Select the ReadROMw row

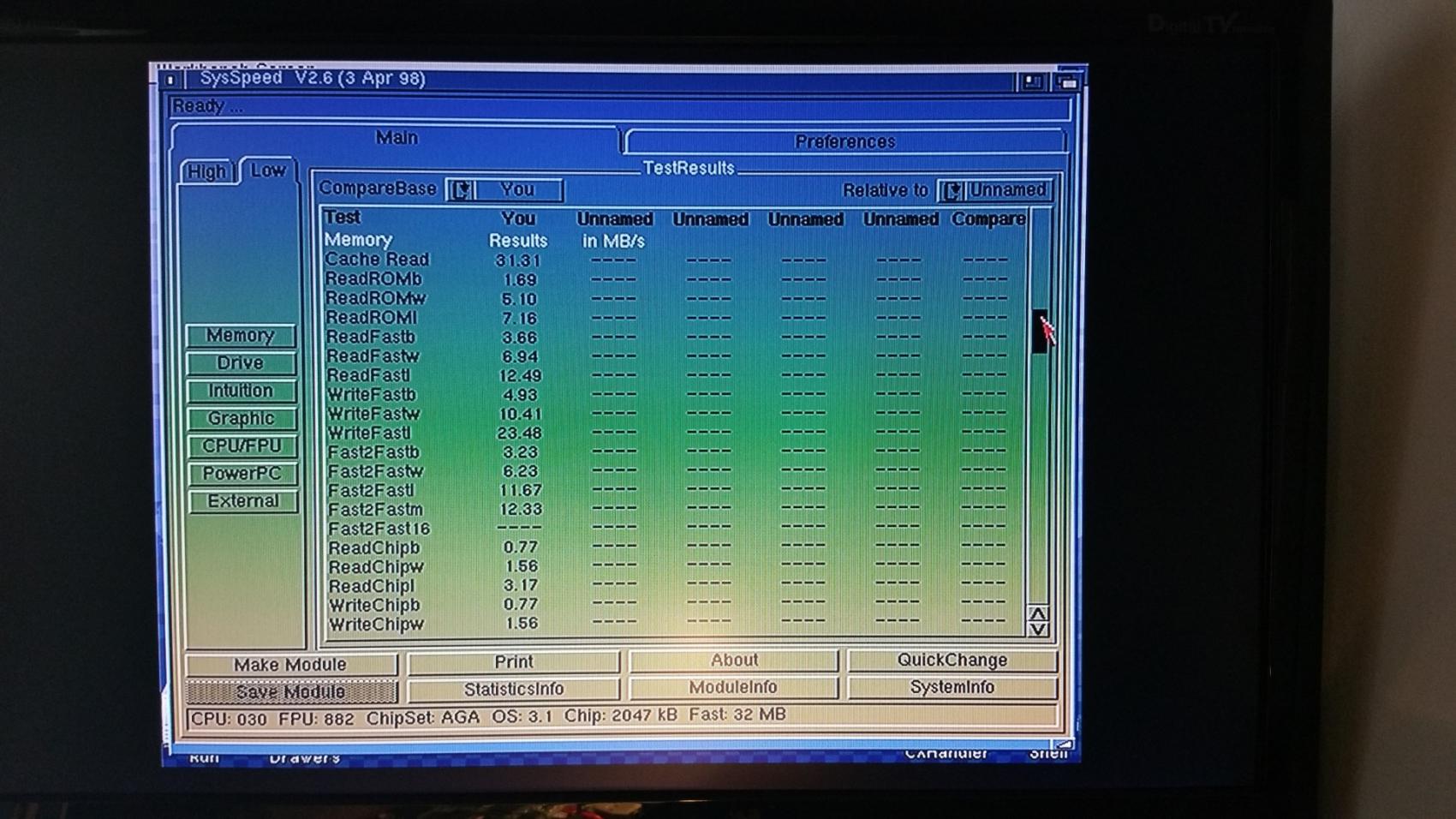click(672, 298)
